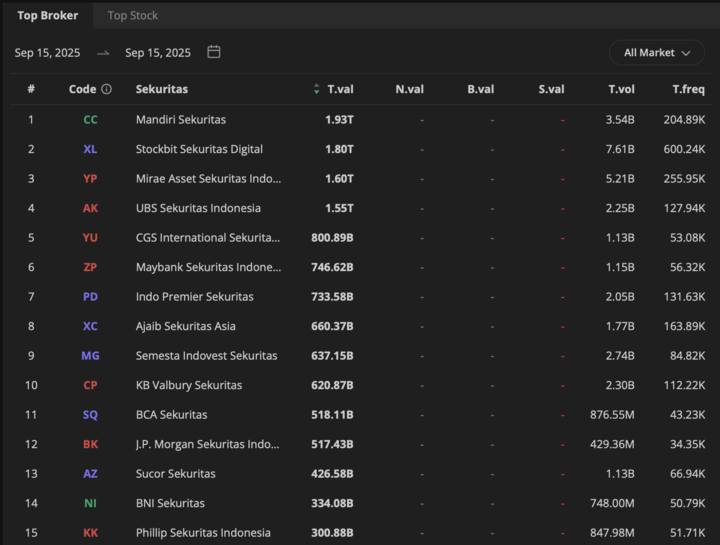
Task: Open the calendar date picker icon
Action: [x=214, y=52]
